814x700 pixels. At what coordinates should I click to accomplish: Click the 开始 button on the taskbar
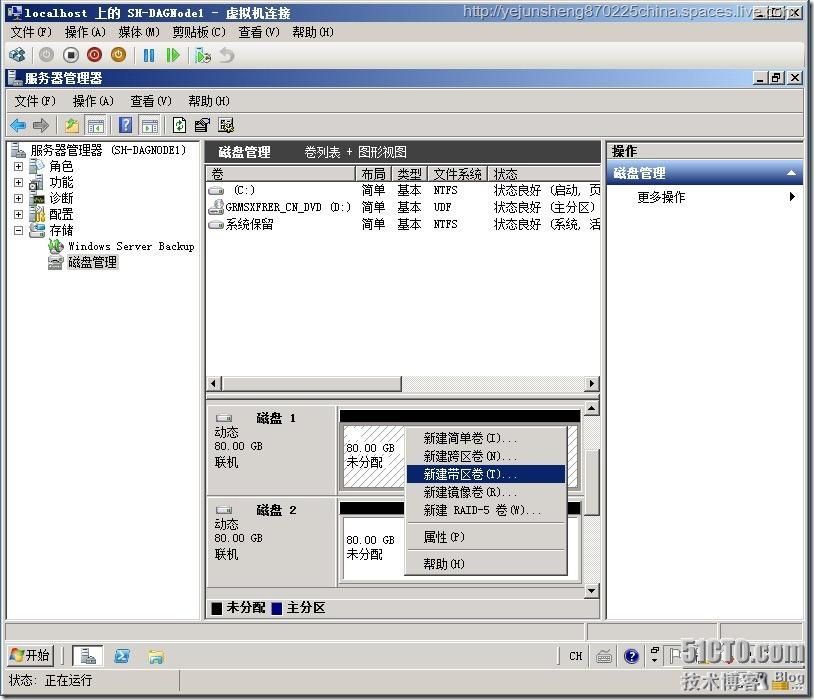click(30, 656)
